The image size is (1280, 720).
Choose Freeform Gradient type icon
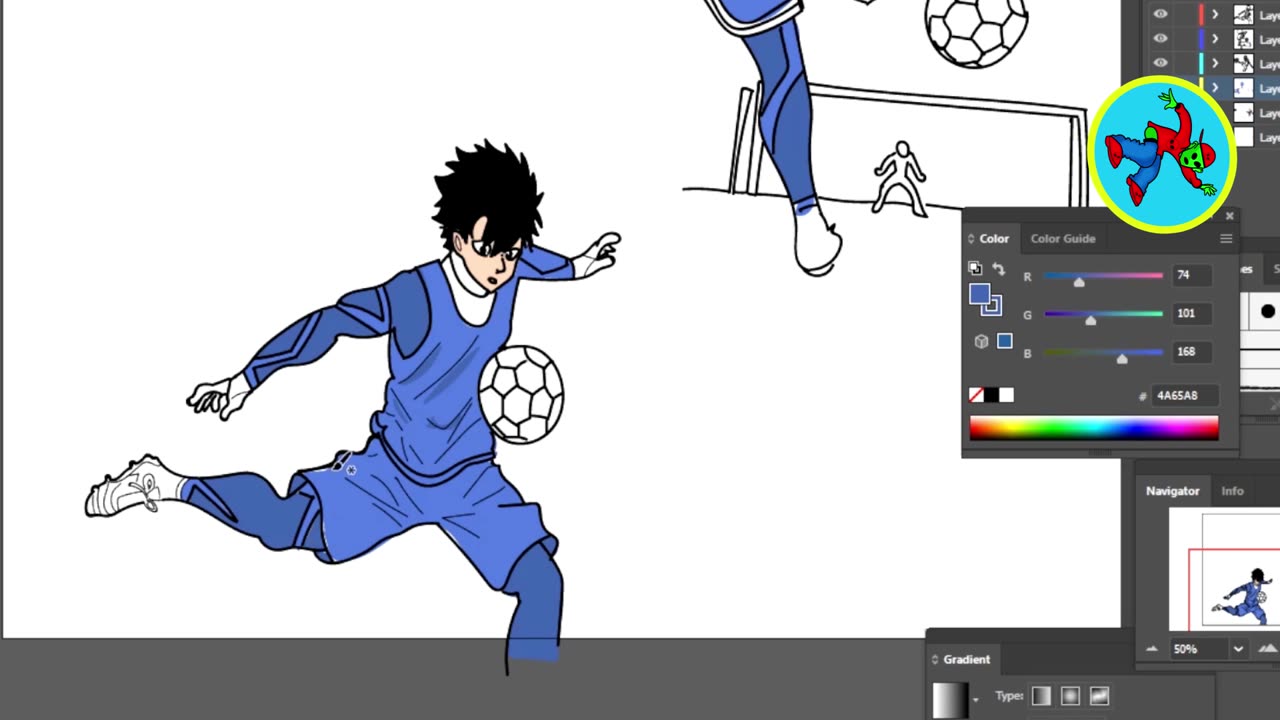point(1099,696)
